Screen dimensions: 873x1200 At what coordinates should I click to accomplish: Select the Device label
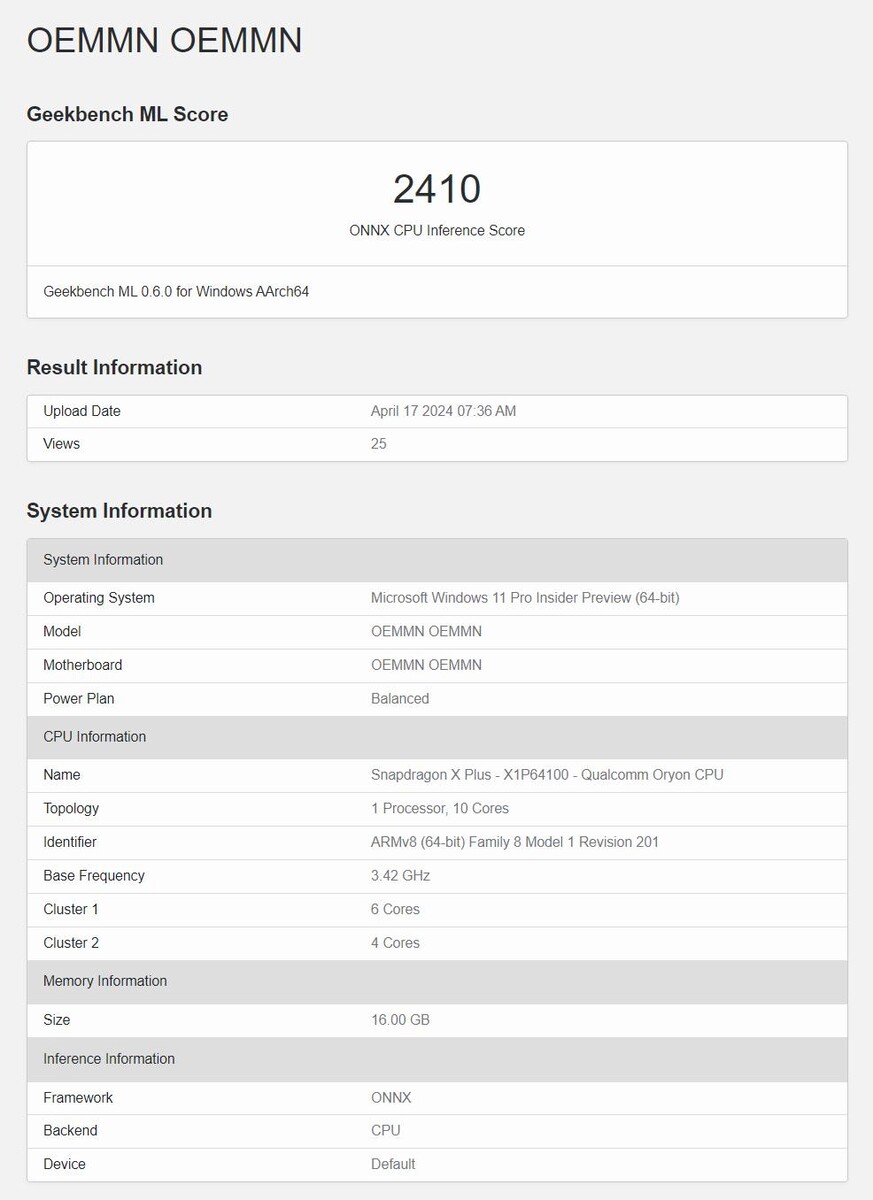[x=64, y=1164]
